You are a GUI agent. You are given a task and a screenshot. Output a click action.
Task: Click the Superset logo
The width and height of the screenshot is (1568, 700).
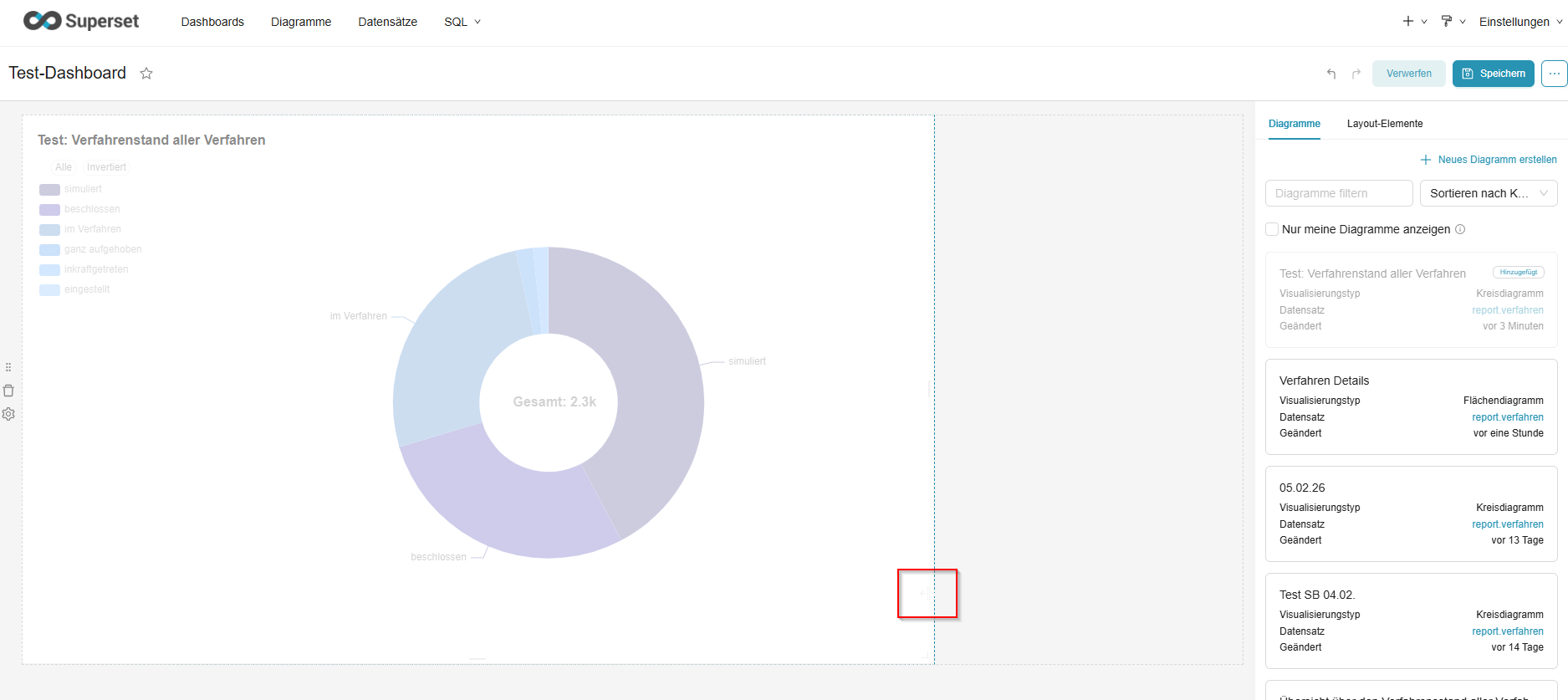(81, 21)
